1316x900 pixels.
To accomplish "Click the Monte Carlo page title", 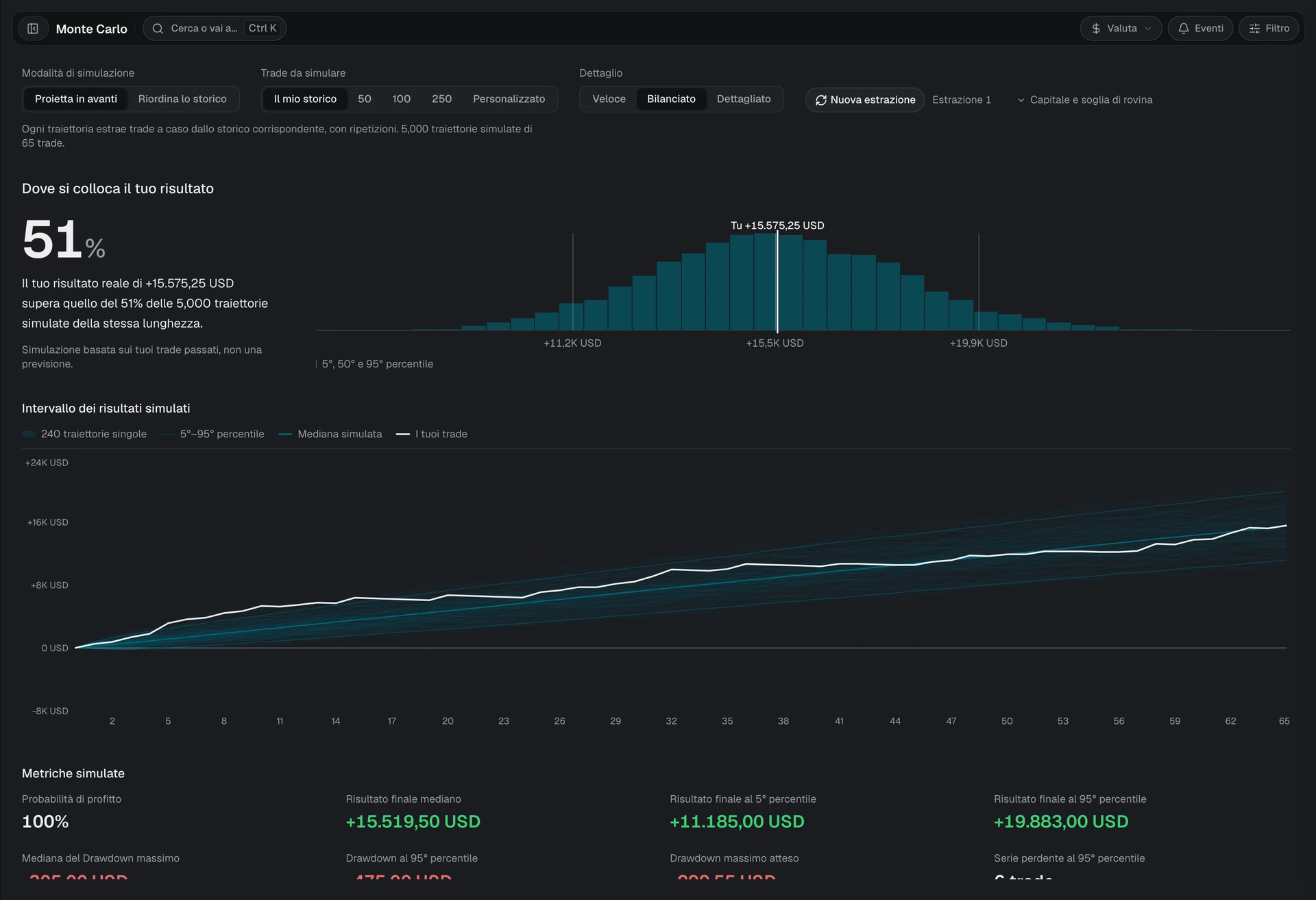I will pyautogui.click(x=91, y=29).
